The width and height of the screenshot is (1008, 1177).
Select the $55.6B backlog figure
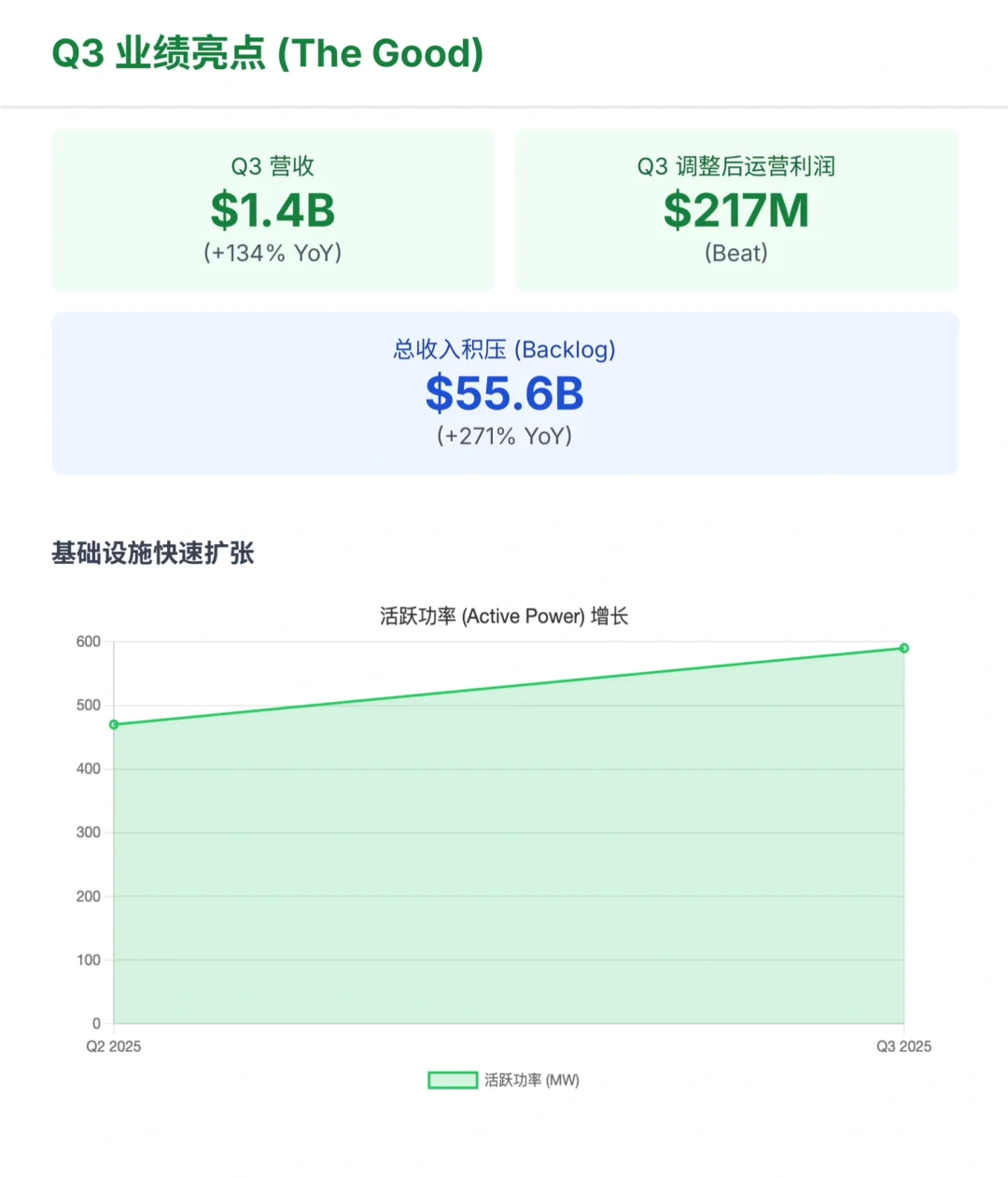click(x=504, y=393)
